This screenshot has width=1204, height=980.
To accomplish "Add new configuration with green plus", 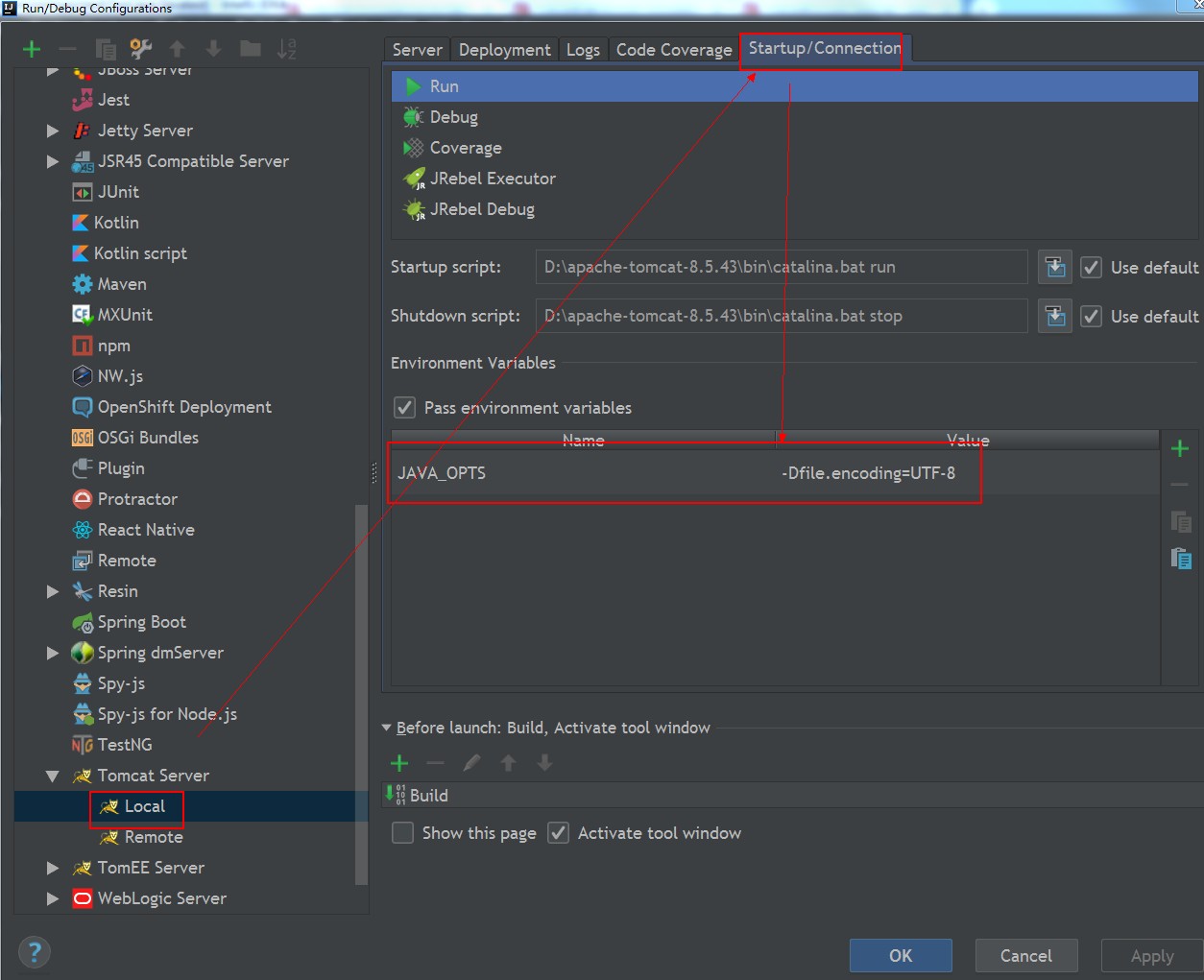I will (32, 49).
